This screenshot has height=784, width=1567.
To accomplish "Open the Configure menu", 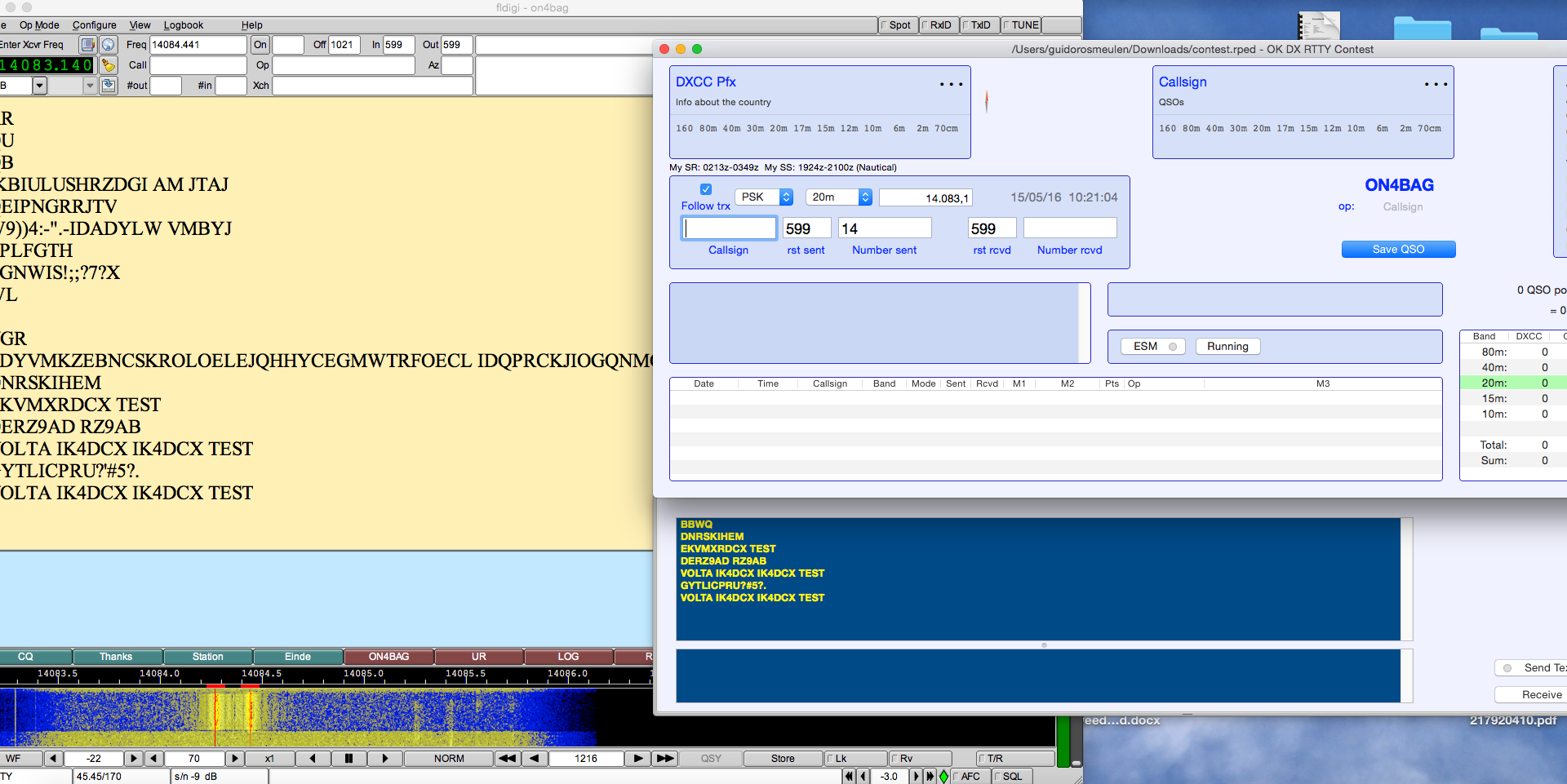I will pyautogui.click(x=95, y=25).
